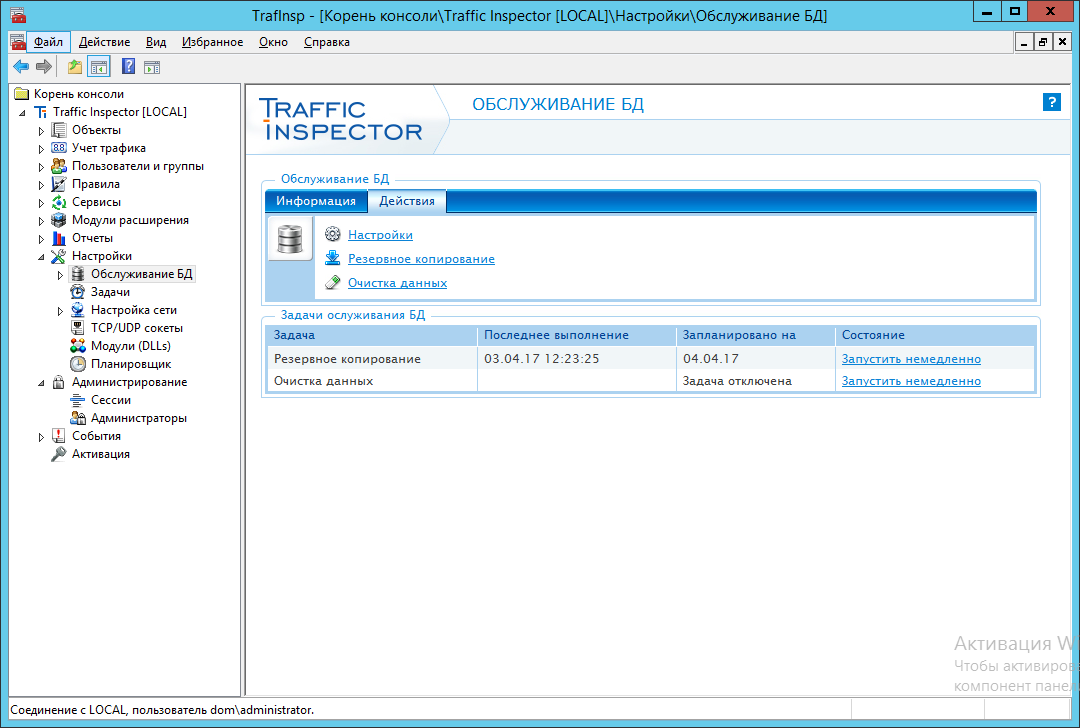
Task: Click the Администраторы users icon
Action: [78, 418]
